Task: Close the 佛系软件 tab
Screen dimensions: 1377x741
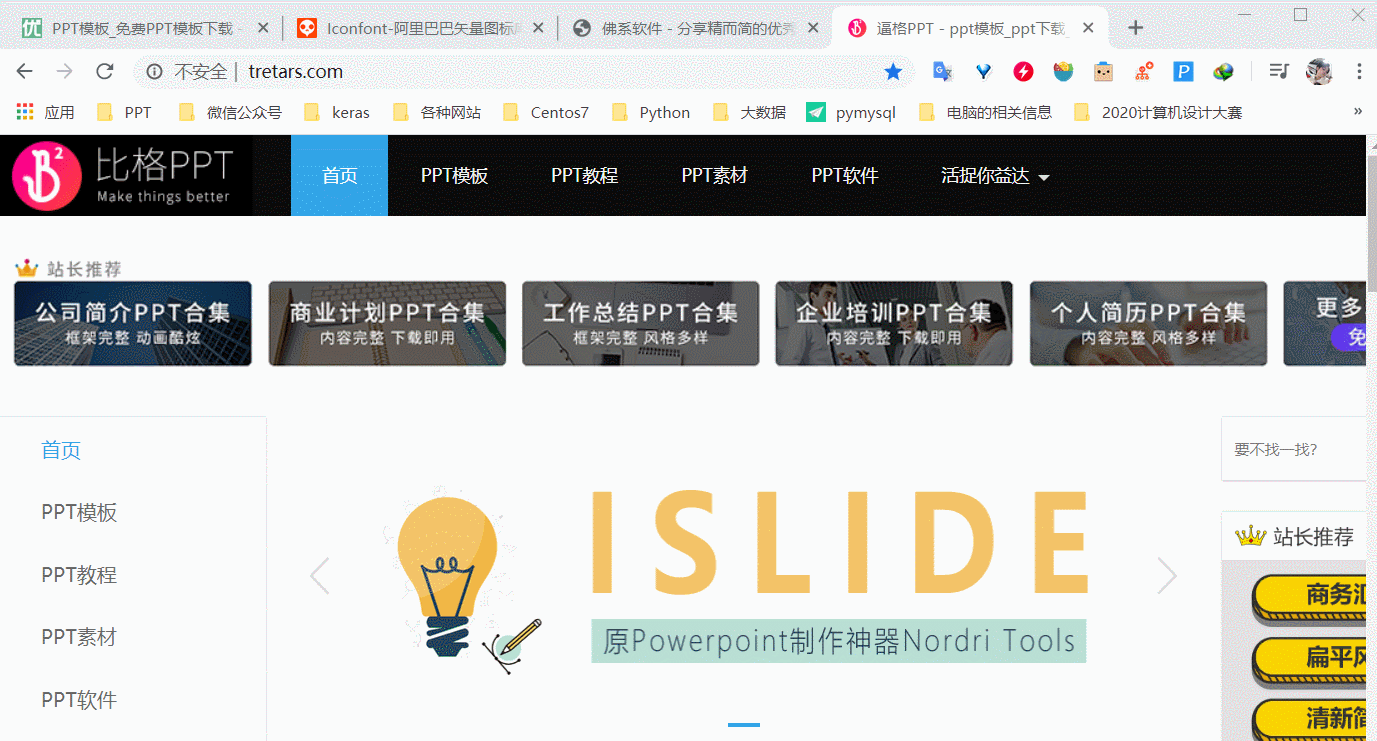Action: tap(813, 28)
